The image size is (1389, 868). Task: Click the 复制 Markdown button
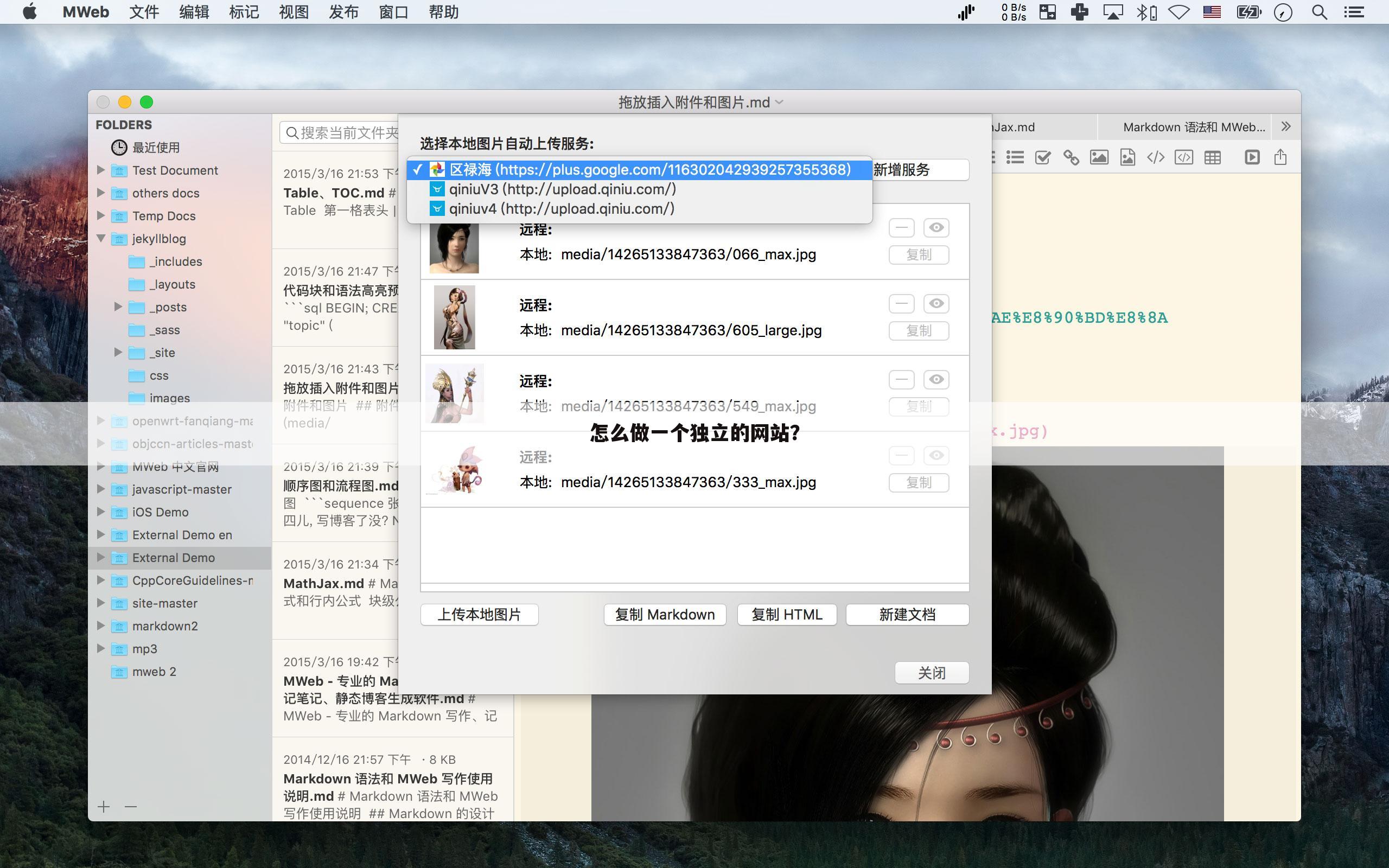[665, 614]
